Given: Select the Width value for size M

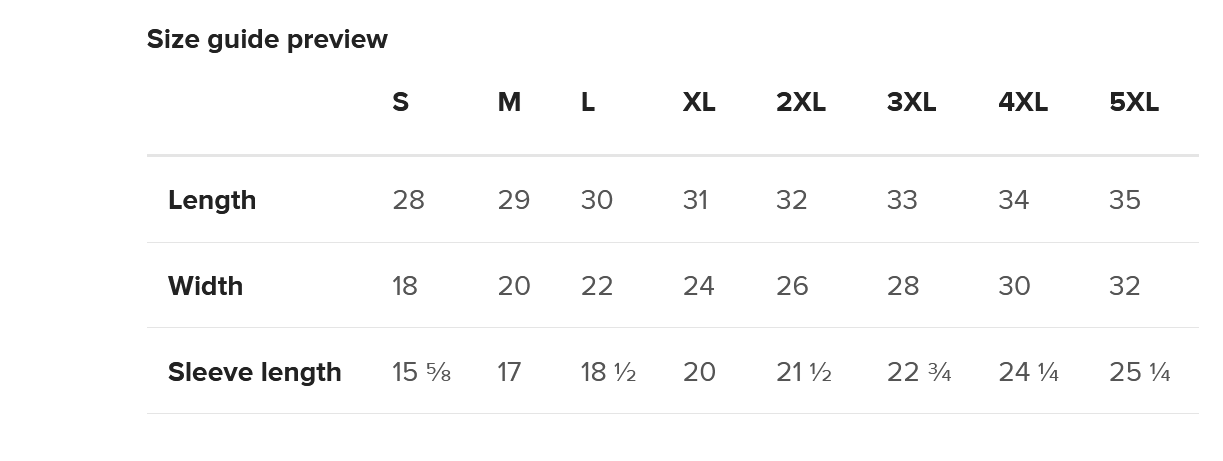Looking at the screenshot, I should pyautogui.click(x=514, y=286).
